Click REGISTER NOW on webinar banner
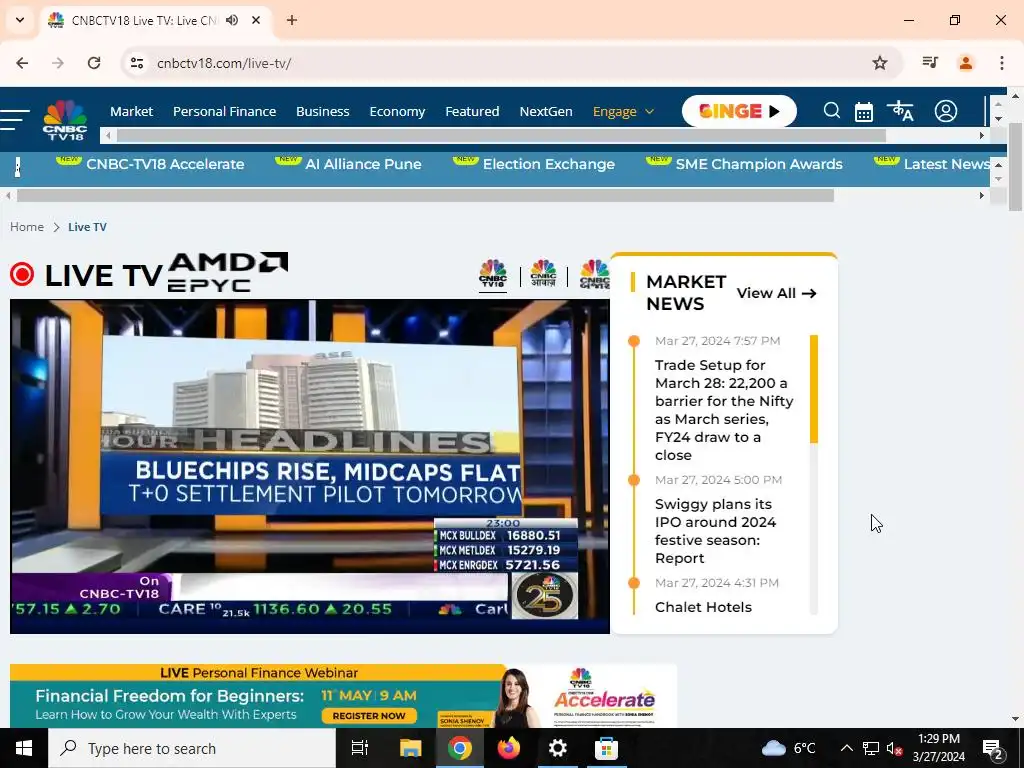 [368, 716]
